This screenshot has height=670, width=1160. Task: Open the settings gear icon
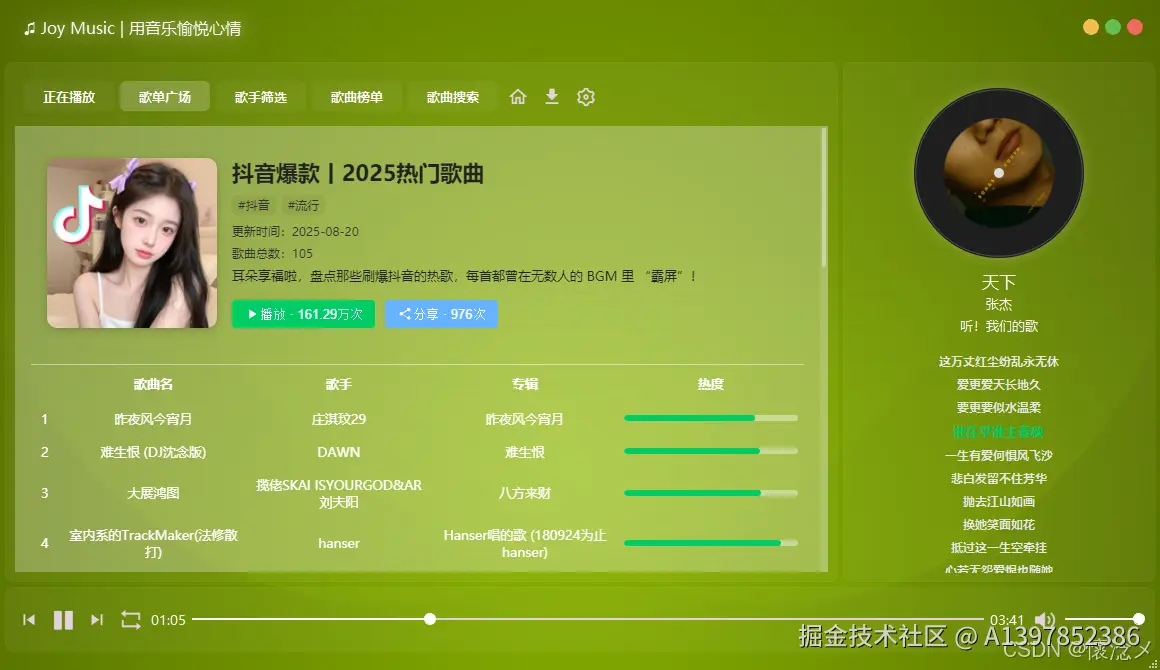pyautogui.click(x=585, y=96)
